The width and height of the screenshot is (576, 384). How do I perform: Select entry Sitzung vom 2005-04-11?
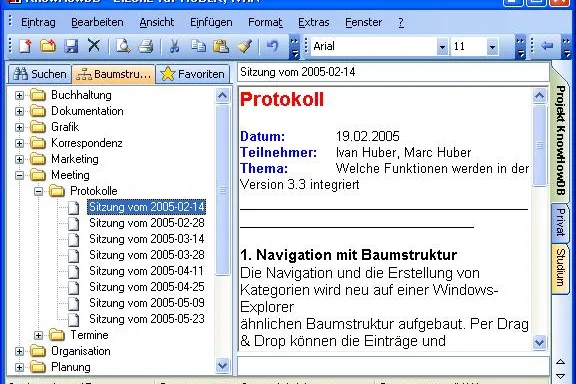(146, 271)
